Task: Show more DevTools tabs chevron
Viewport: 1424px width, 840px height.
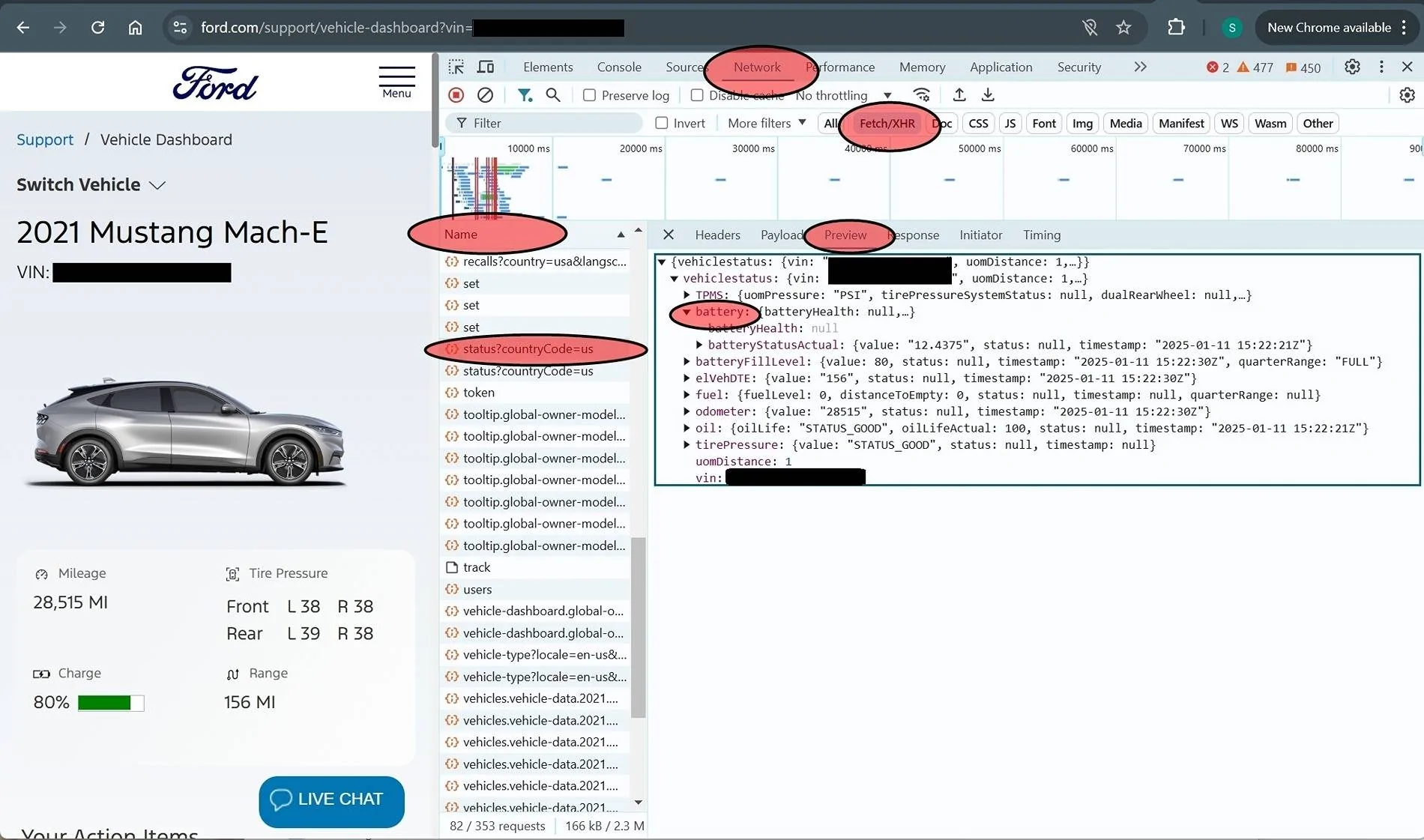Action: point(1140,67)
